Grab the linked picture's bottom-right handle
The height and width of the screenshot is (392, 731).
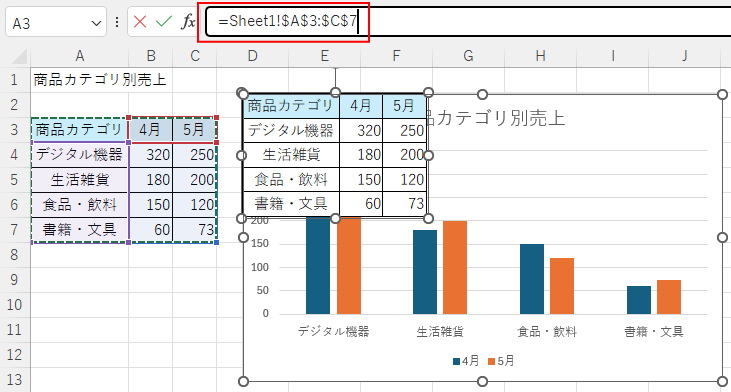tap(428, 218)
